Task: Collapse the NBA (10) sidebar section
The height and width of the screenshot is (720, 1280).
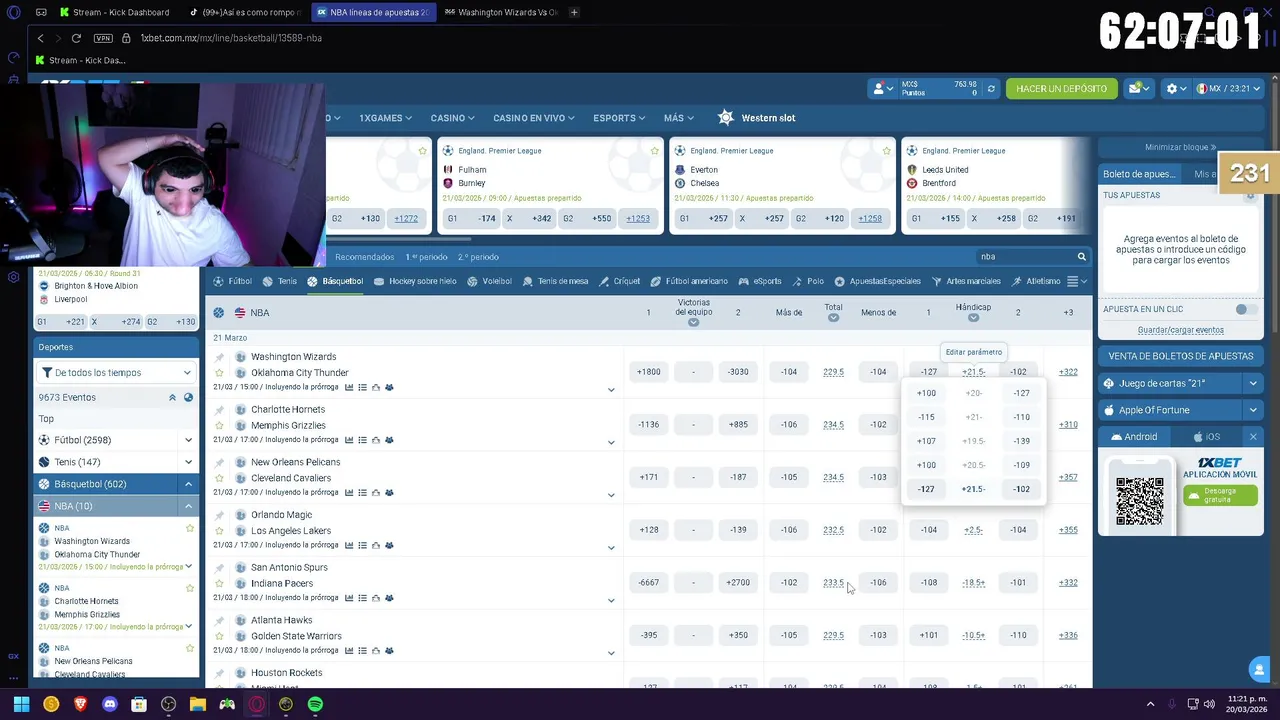Action: [x=188, y=506]
